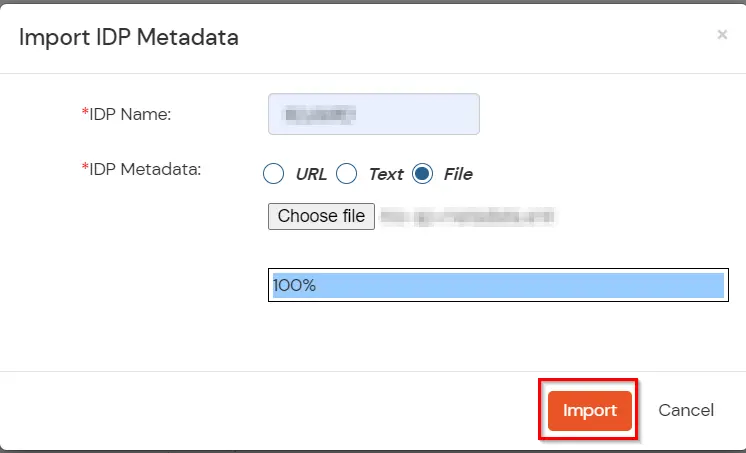Click the red asterisk beside IDP Metadata
This screenshot has height=453, width=746.
pos(85,168)
